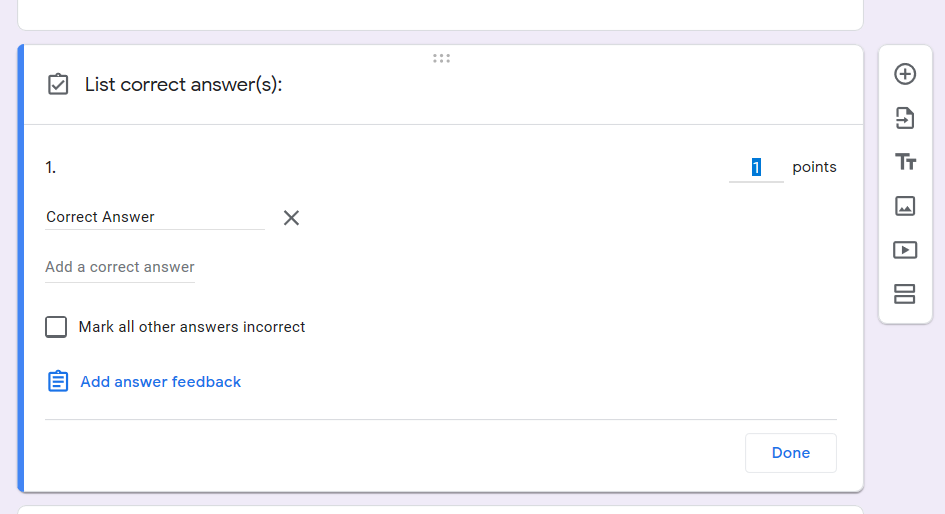The width and height of the screenshot is (945, 514).
Task: Add a section from the sidebar
Action: coord(905,294)
